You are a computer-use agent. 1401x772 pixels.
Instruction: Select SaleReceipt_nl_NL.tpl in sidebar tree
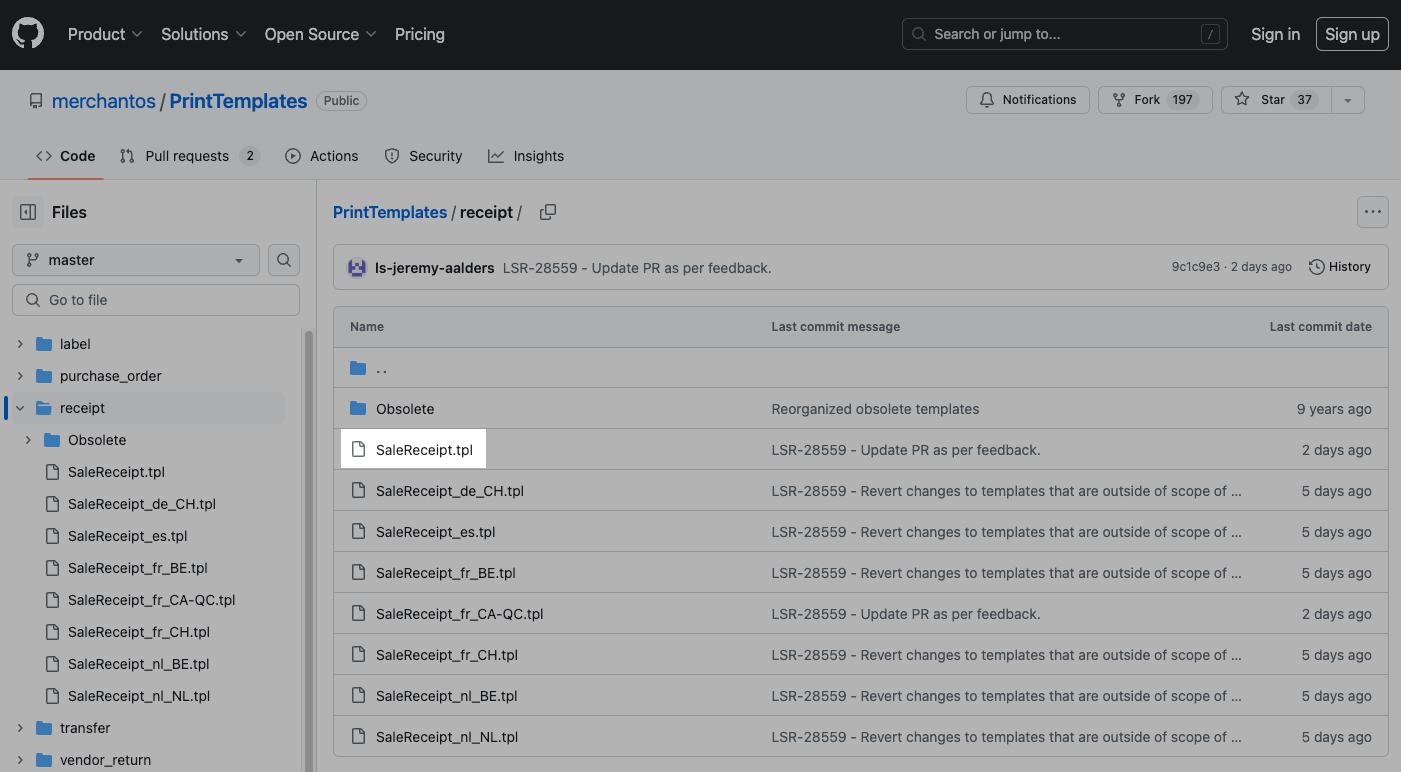139,696
